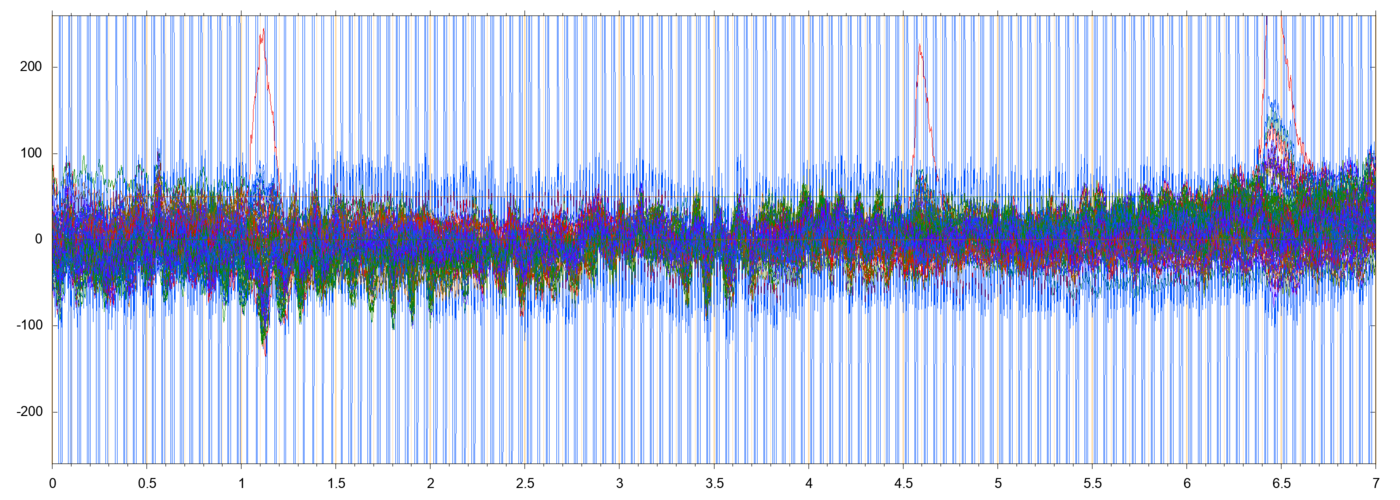Screen dimensions: 1400x500
Task: Click the x-axis label 2
Action: pyautogui.click(x=430, y=482)
